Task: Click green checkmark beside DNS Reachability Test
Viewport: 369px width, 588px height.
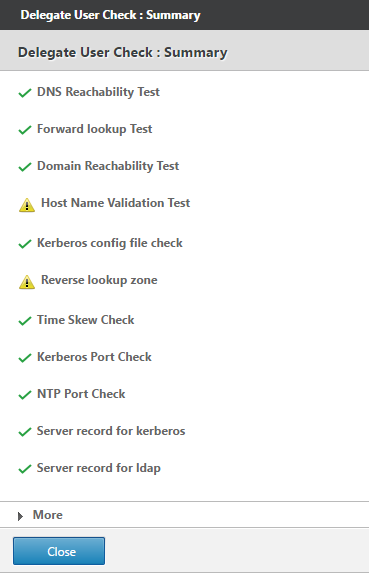Action: tap(25, 93)
